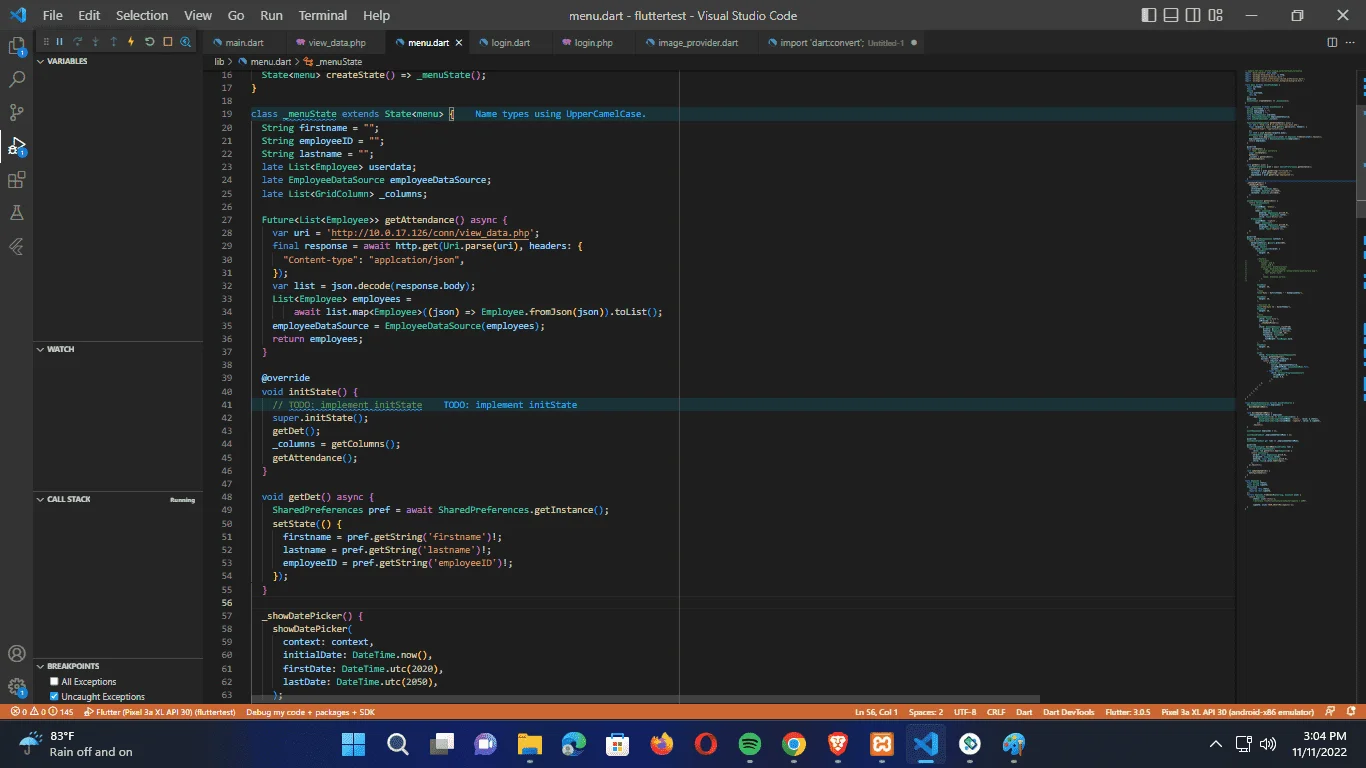1366x768 pixels.
Task: Open the Source Control view
Action: coord(16,112)
